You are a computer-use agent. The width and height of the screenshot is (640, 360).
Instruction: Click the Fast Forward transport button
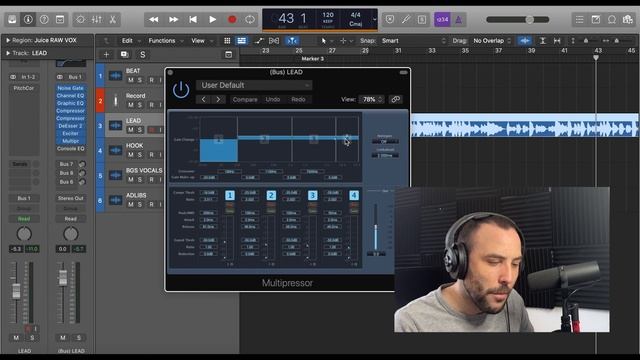(x=173, y=19)
